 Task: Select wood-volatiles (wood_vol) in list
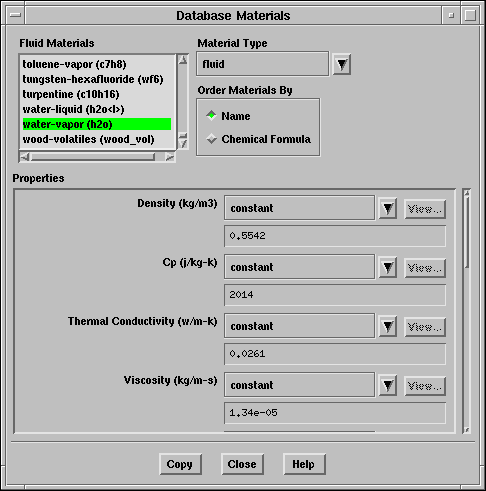[97, 139]
